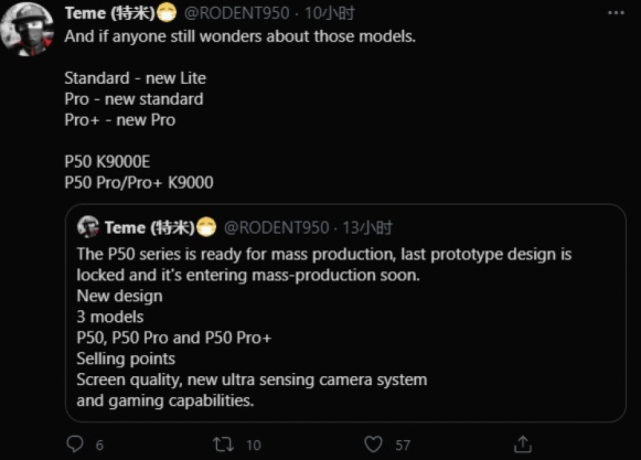Click the main author name Teme (特米)
Screen dimensions: 641x460
(108, 13)
